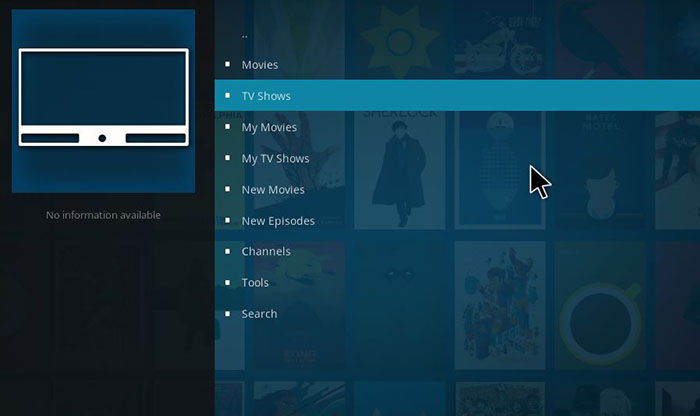Open the Search entry

[x=457, y=314]
